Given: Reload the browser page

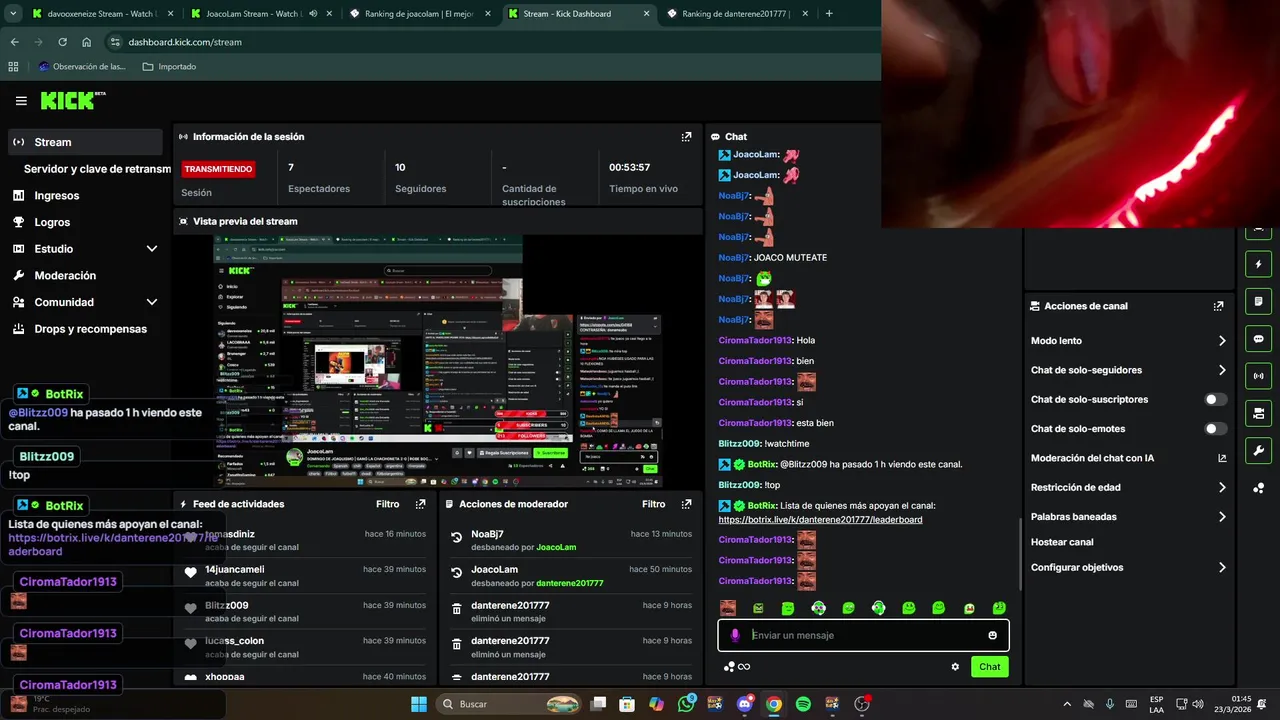Looking at the screenshot, I should click(x=62, y=42).
